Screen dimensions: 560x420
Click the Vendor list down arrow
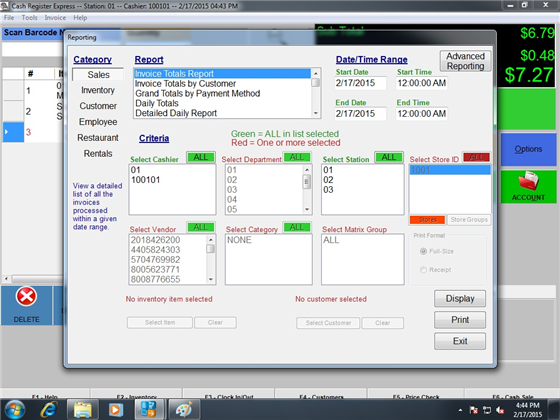coord(210,279)
